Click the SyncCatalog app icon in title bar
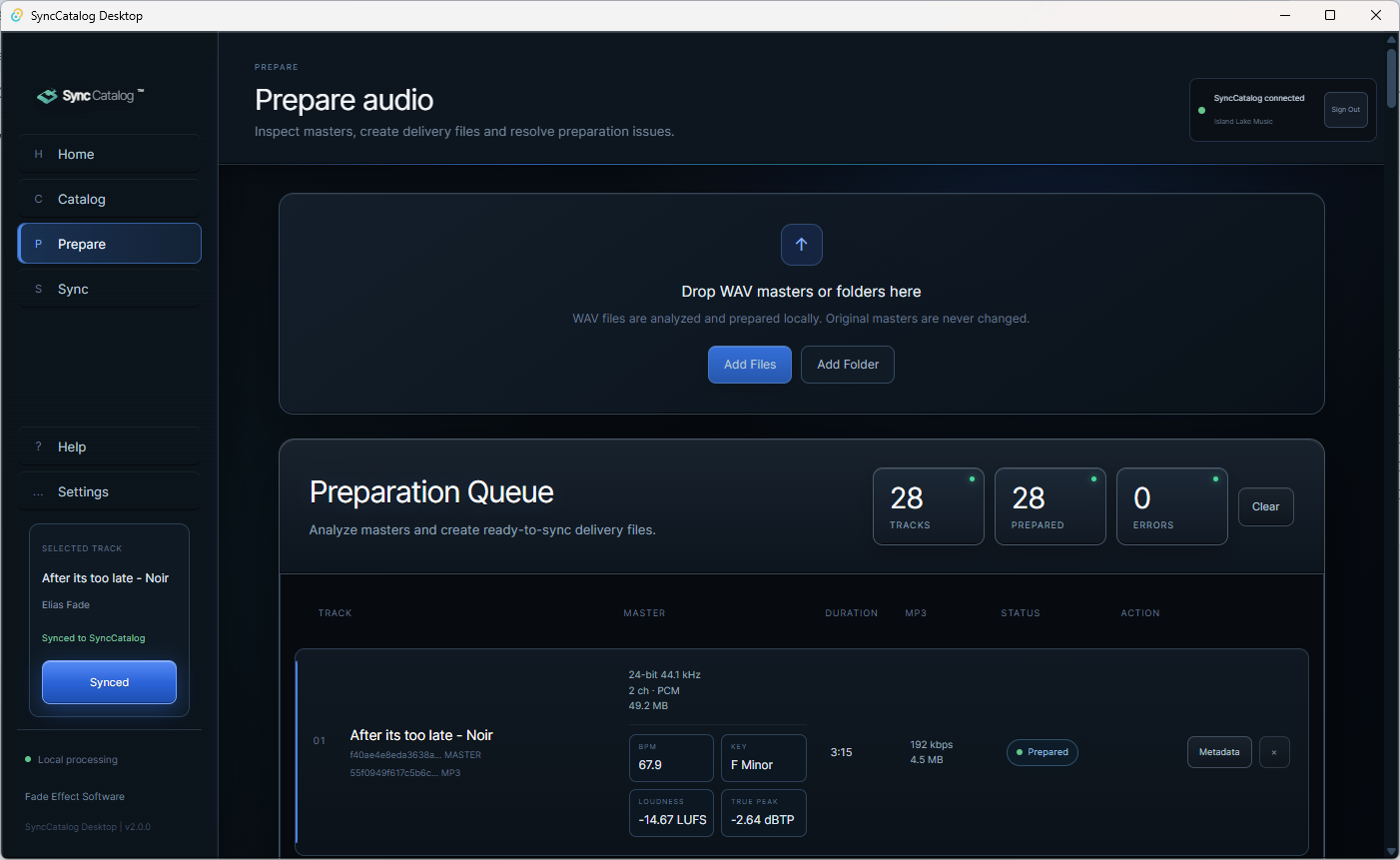The height and width of the screenshot is (860, 1400). (x=17, y=15)
